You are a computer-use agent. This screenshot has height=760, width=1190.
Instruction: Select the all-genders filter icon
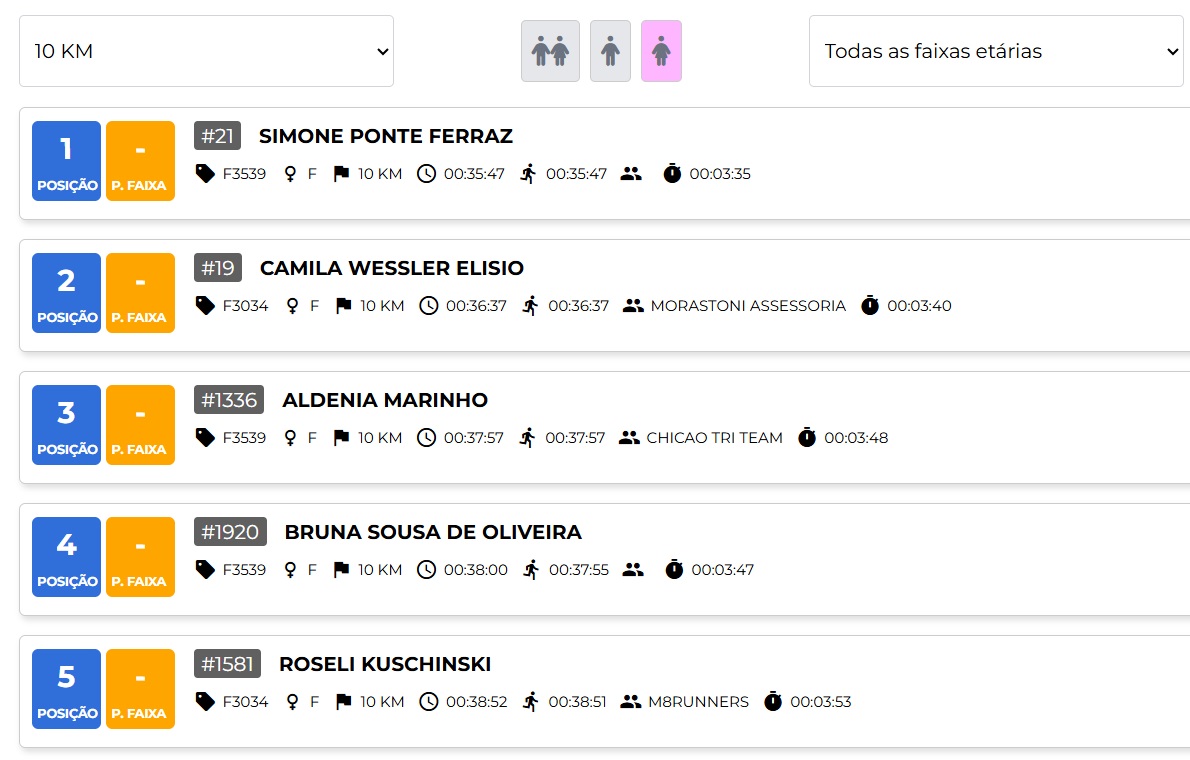click(550, 51)
